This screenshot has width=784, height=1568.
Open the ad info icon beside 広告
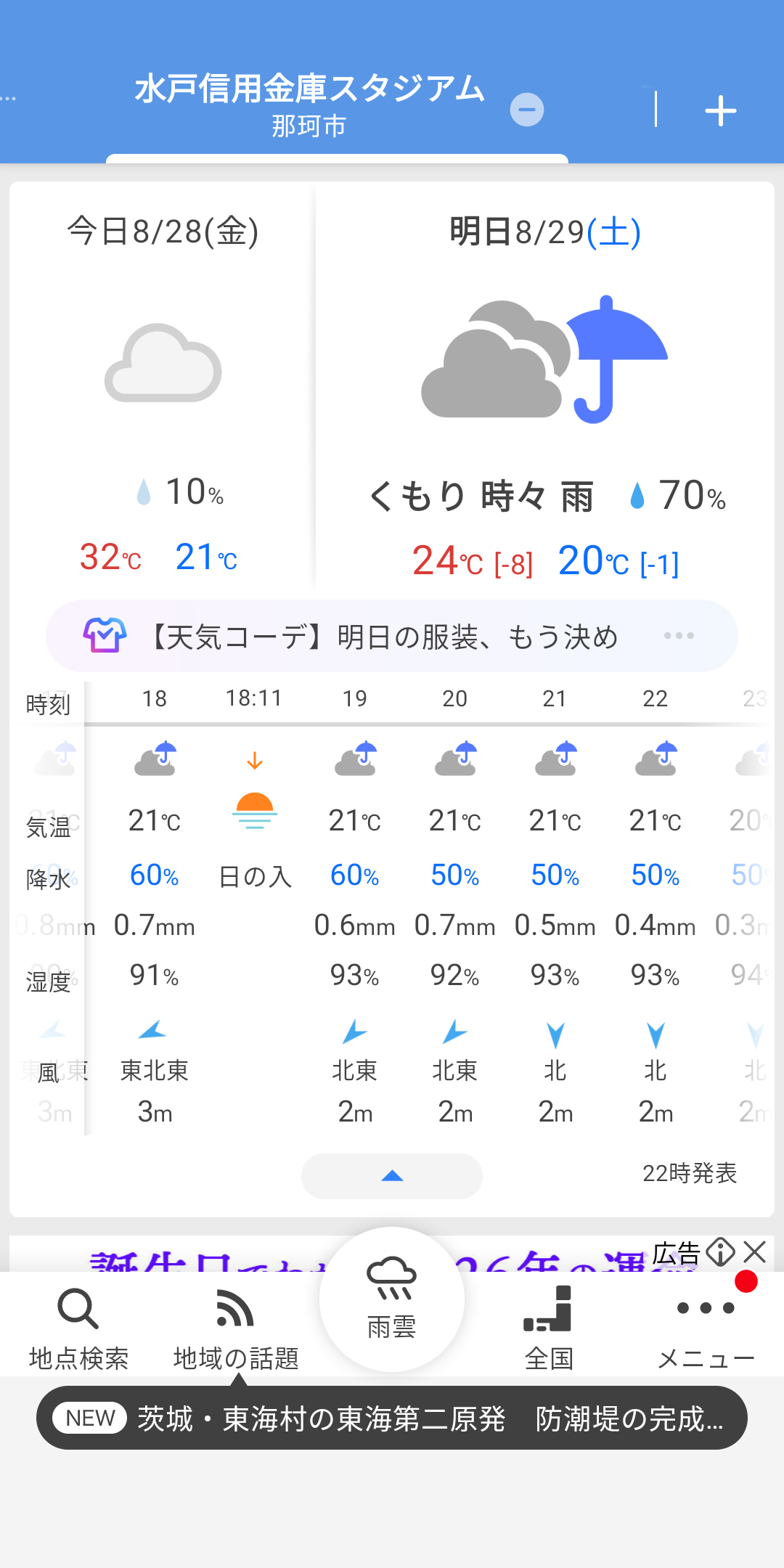coord(721,1251)
